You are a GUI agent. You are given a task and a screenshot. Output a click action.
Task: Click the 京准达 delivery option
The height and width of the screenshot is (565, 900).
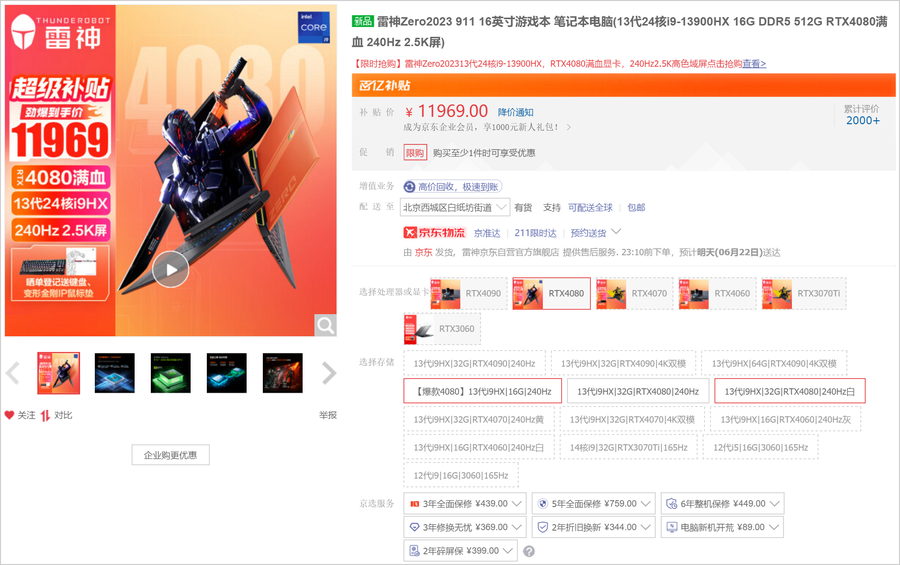click(x=487, y=233)
